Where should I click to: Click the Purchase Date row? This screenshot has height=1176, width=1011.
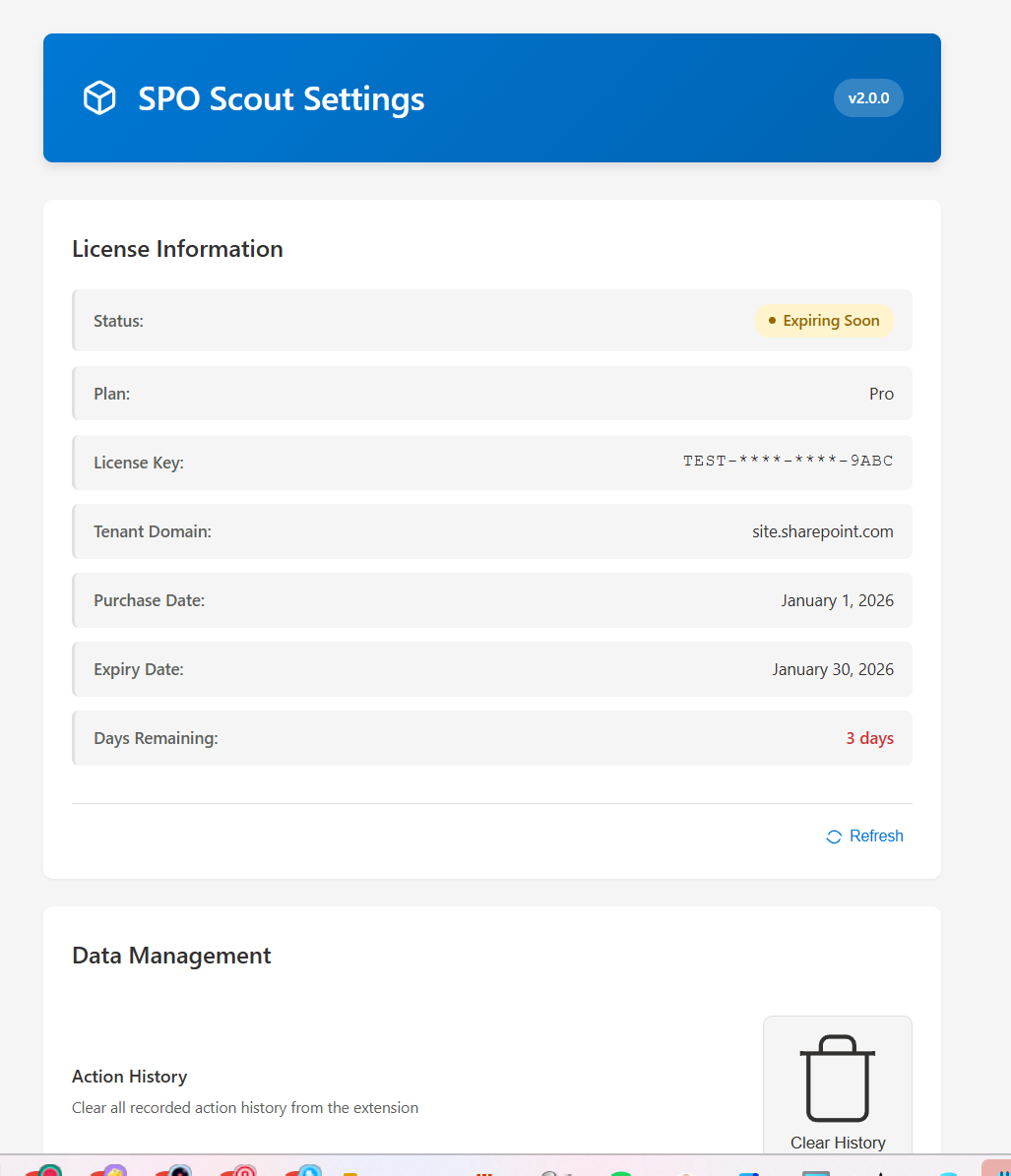tap(492, 600)
